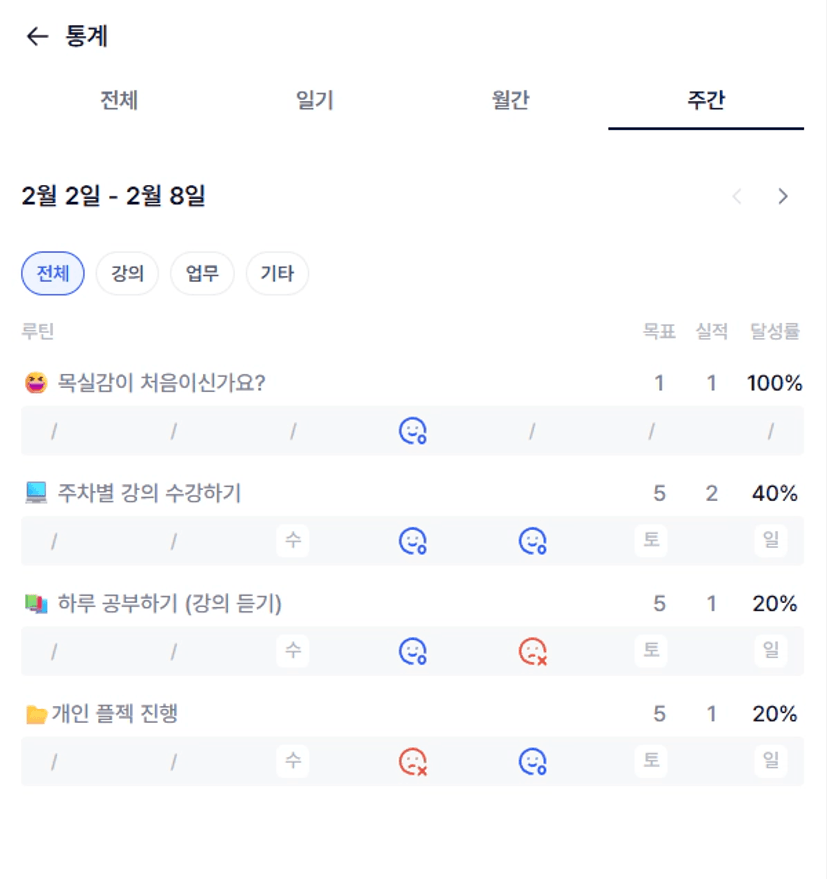Click red failed face in 개인 플젝 진행 row
Viewport: 827px width, 879px height.
(x=412, y=762)
